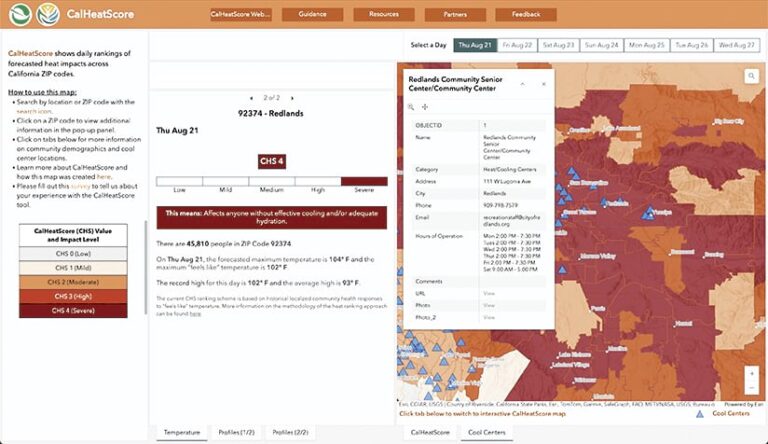Image resolution: width=768 pixels, height=444 pixels.
Task: Click the Moreno Valley map label
Action: click(x=597, y=256)
